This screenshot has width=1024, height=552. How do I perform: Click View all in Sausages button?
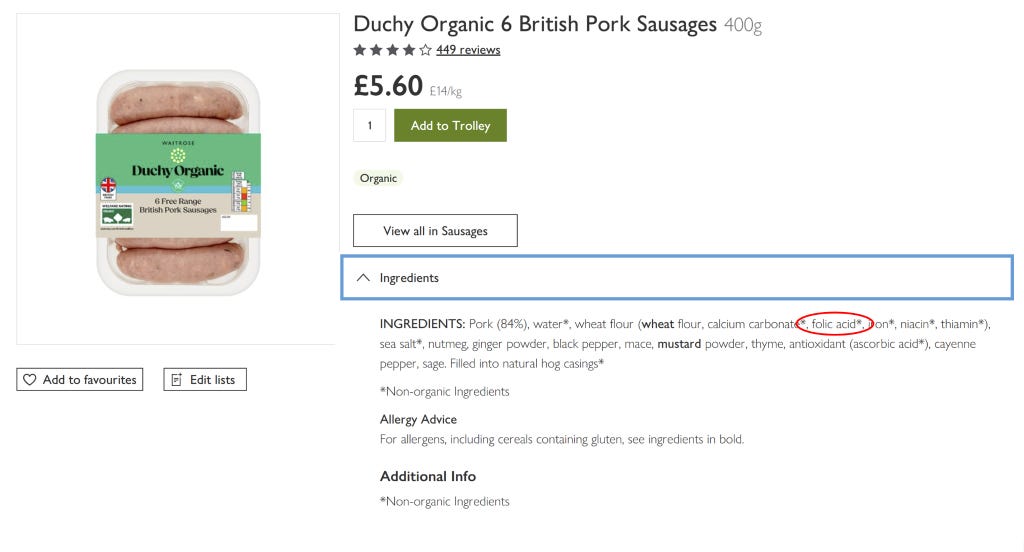click(435, 231)
